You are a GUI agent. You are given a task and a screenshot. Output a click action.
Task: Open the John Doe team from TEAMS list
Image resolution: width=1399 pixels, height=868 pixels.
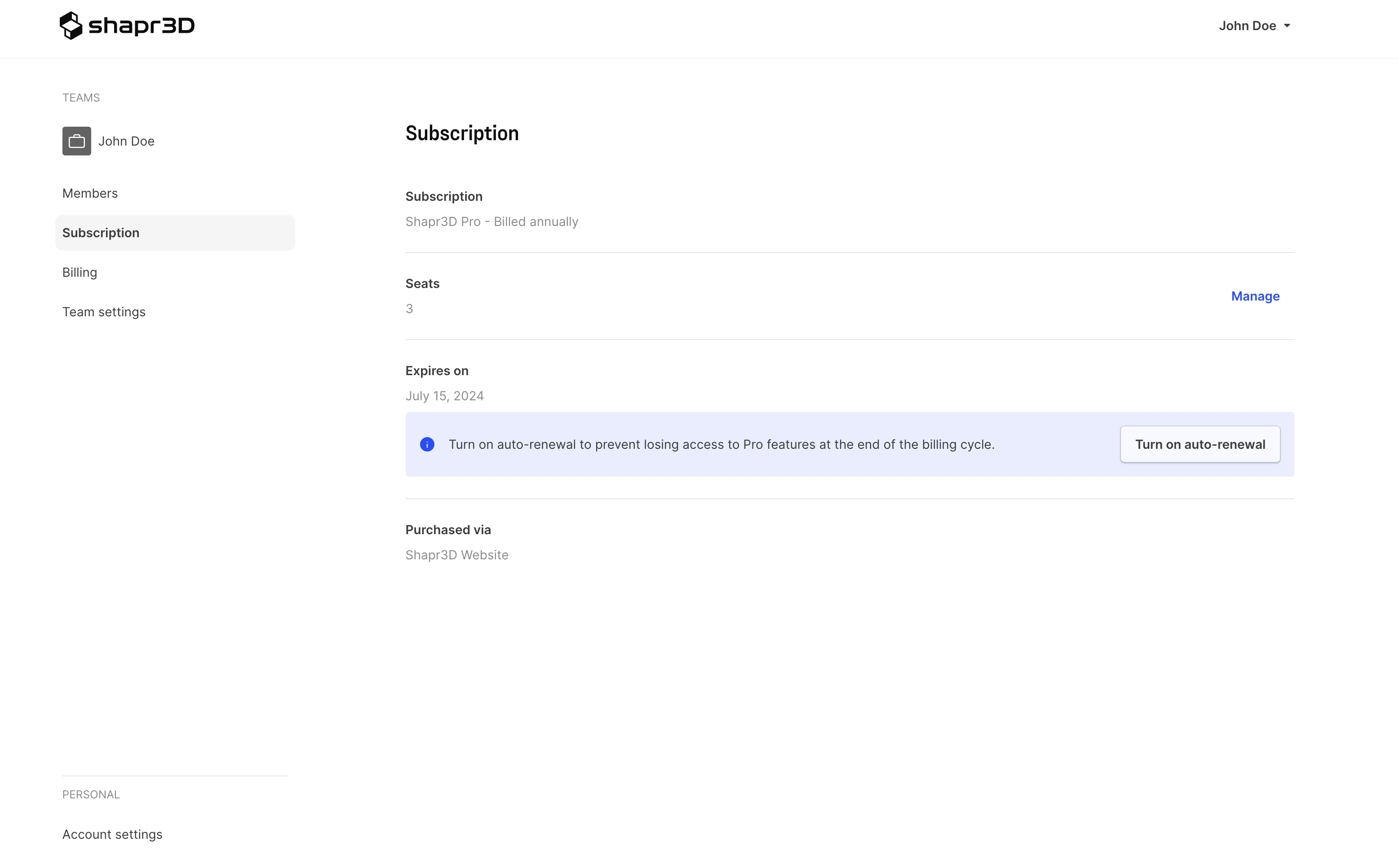pos(126,141)
